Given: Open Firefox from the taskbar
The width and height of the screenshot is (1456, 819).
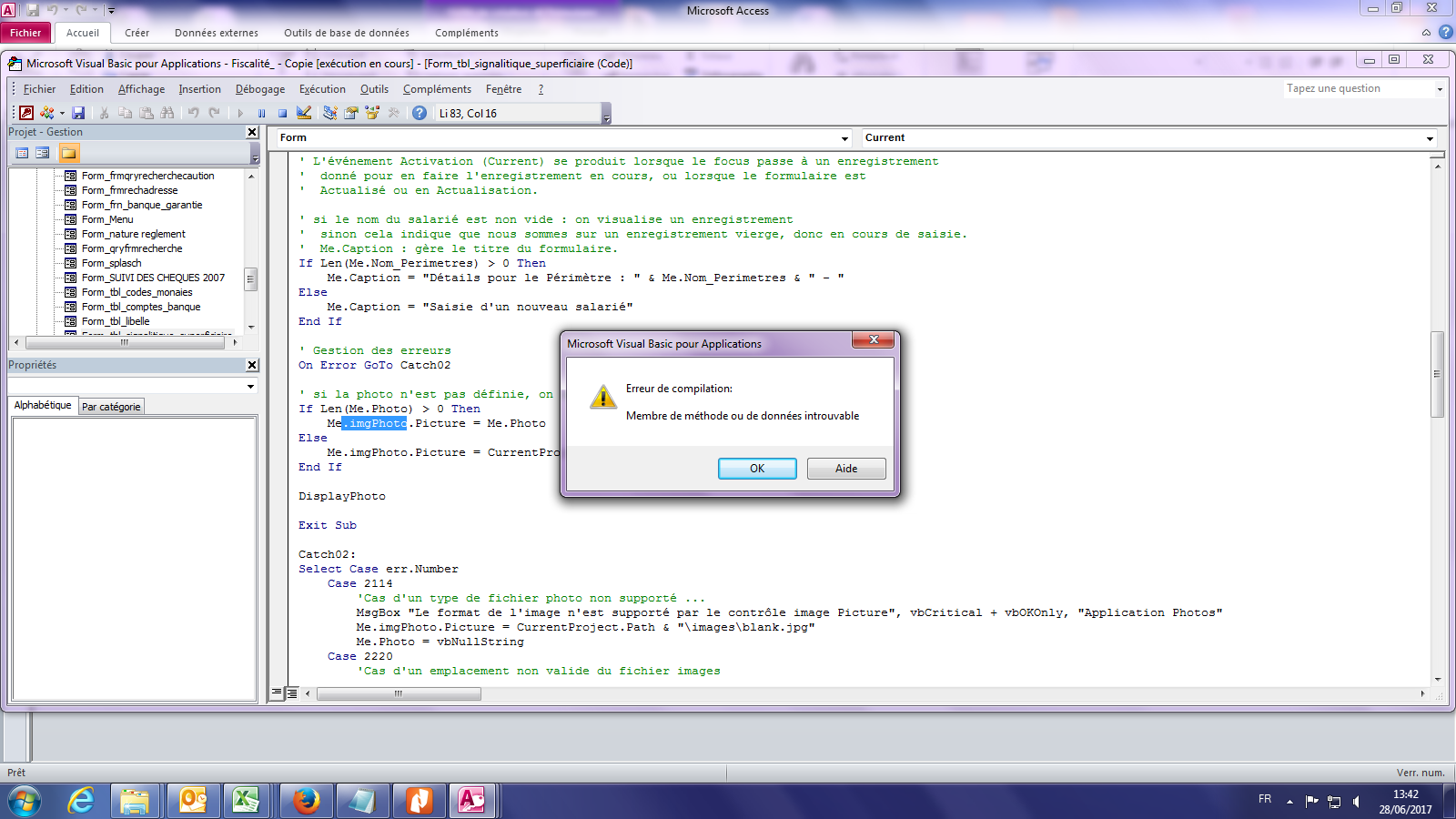Looking at the screenshot, I should pyautogui.click(x=306, y=801).
